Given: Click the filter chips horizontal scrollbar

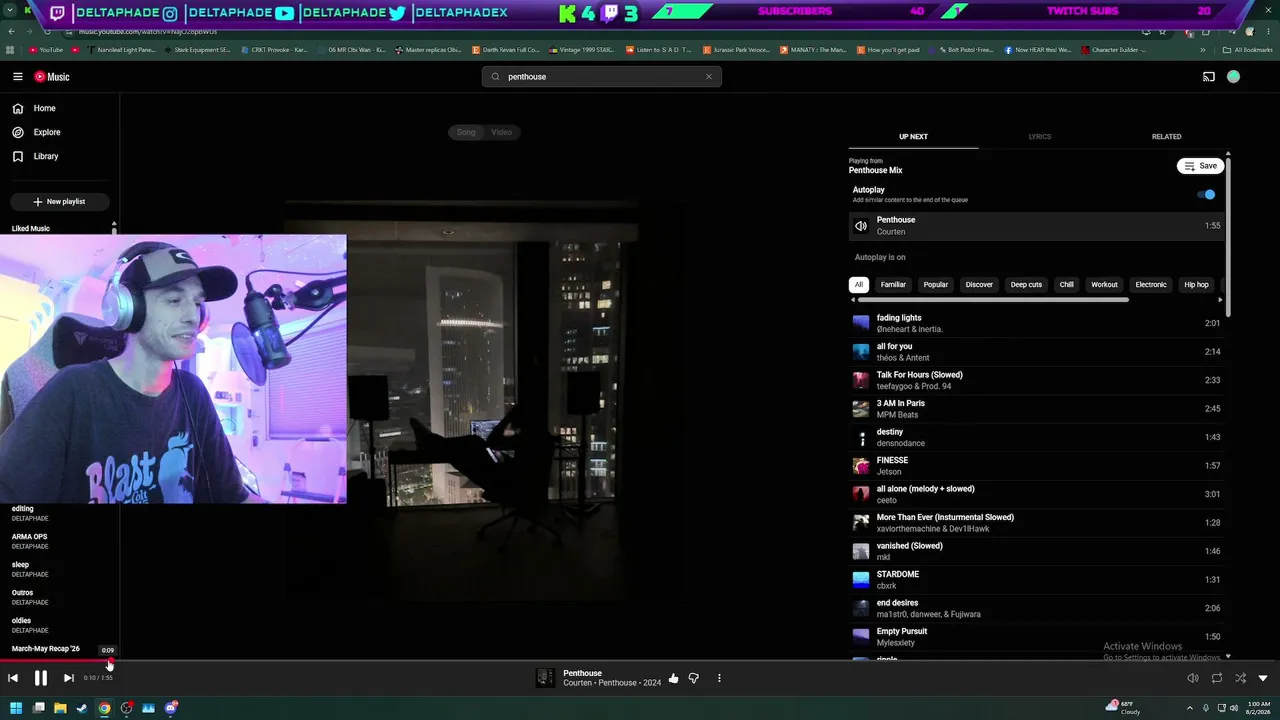Looking at the screenshot, I should 993,300.
